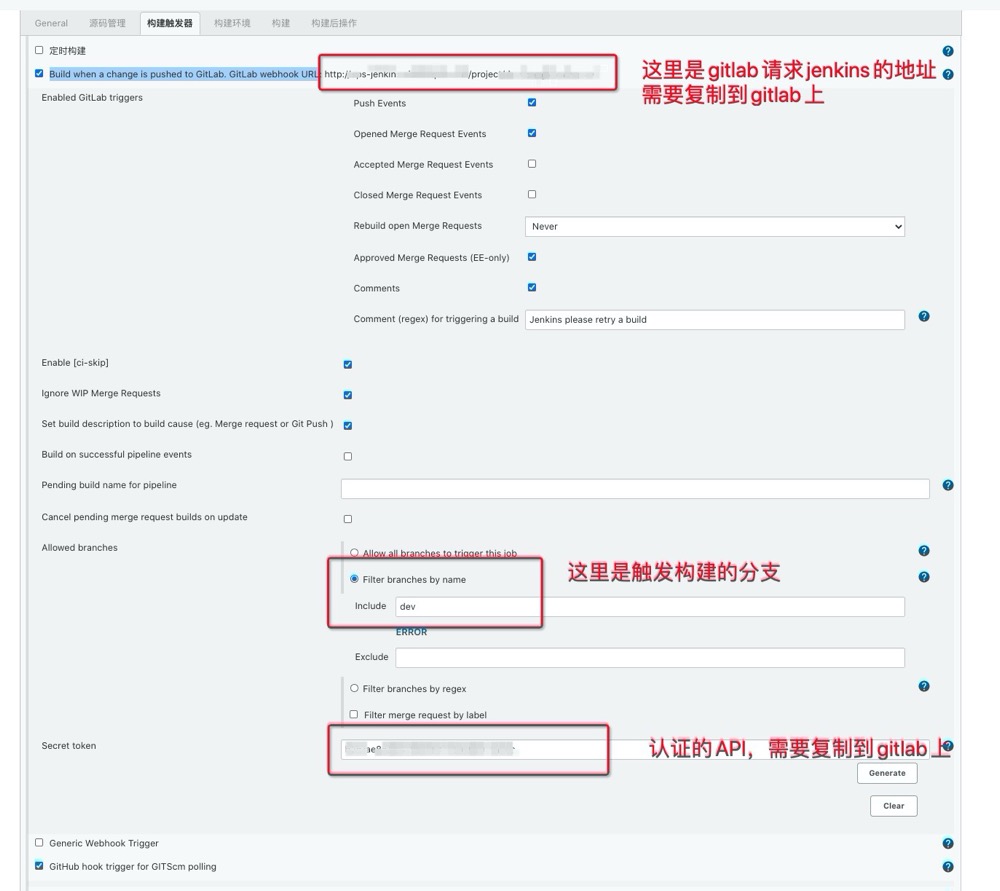This screenshot has width=1000, height=891.
Task: Open help for the 定时构建 option
Action: [947, 51]
